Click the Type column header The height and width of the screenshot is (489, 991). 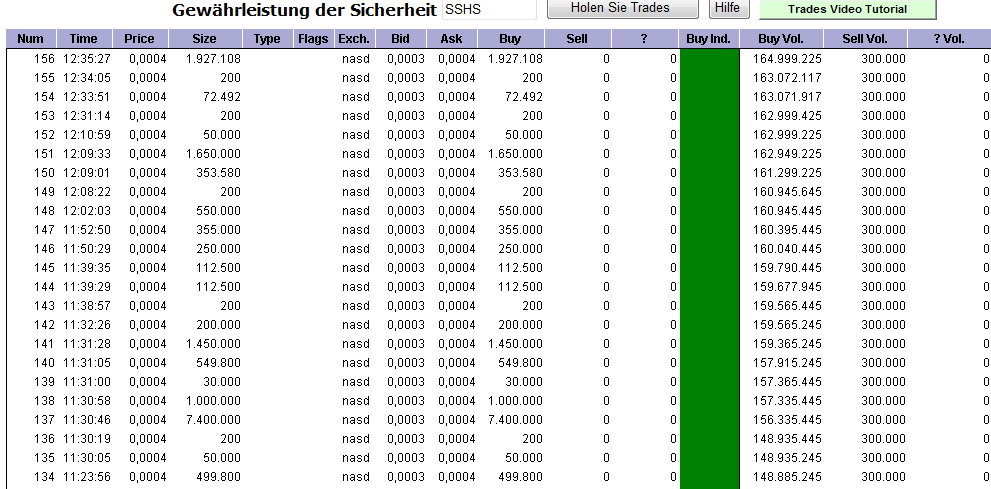tap(267, 39)
